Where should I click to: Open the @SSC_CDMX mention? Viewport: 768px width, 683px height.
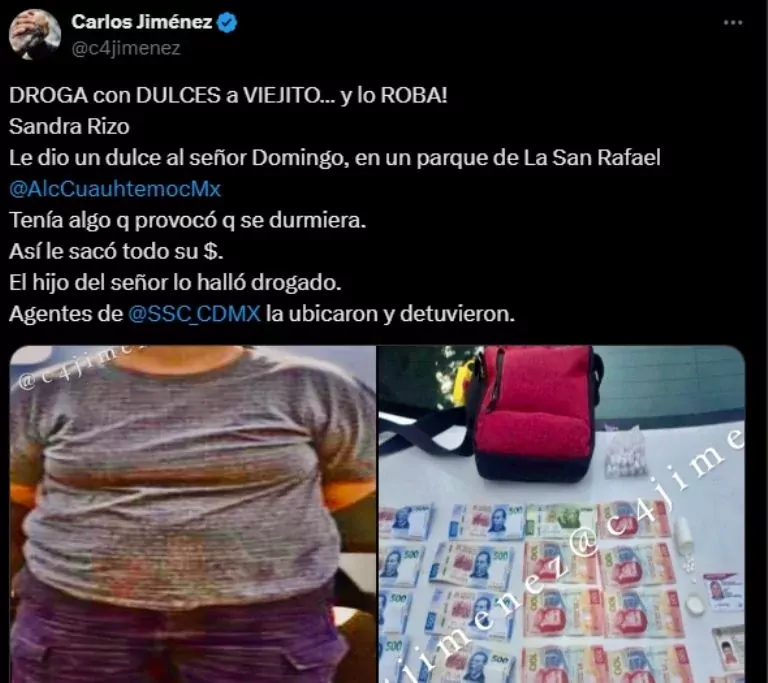194,314
